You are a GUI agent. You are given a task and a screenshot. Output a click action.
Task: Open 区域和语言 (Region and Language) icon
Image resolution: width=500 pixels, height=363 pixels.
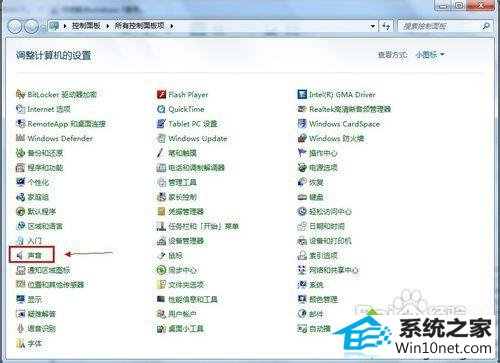(x=21, y=226)
